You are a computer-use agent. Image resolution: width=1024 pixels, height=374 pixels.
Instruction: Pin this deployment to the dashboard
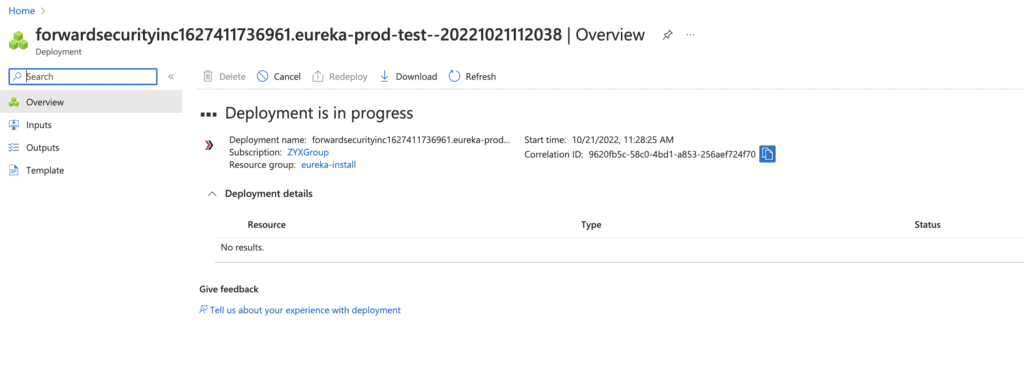[667, 35]
